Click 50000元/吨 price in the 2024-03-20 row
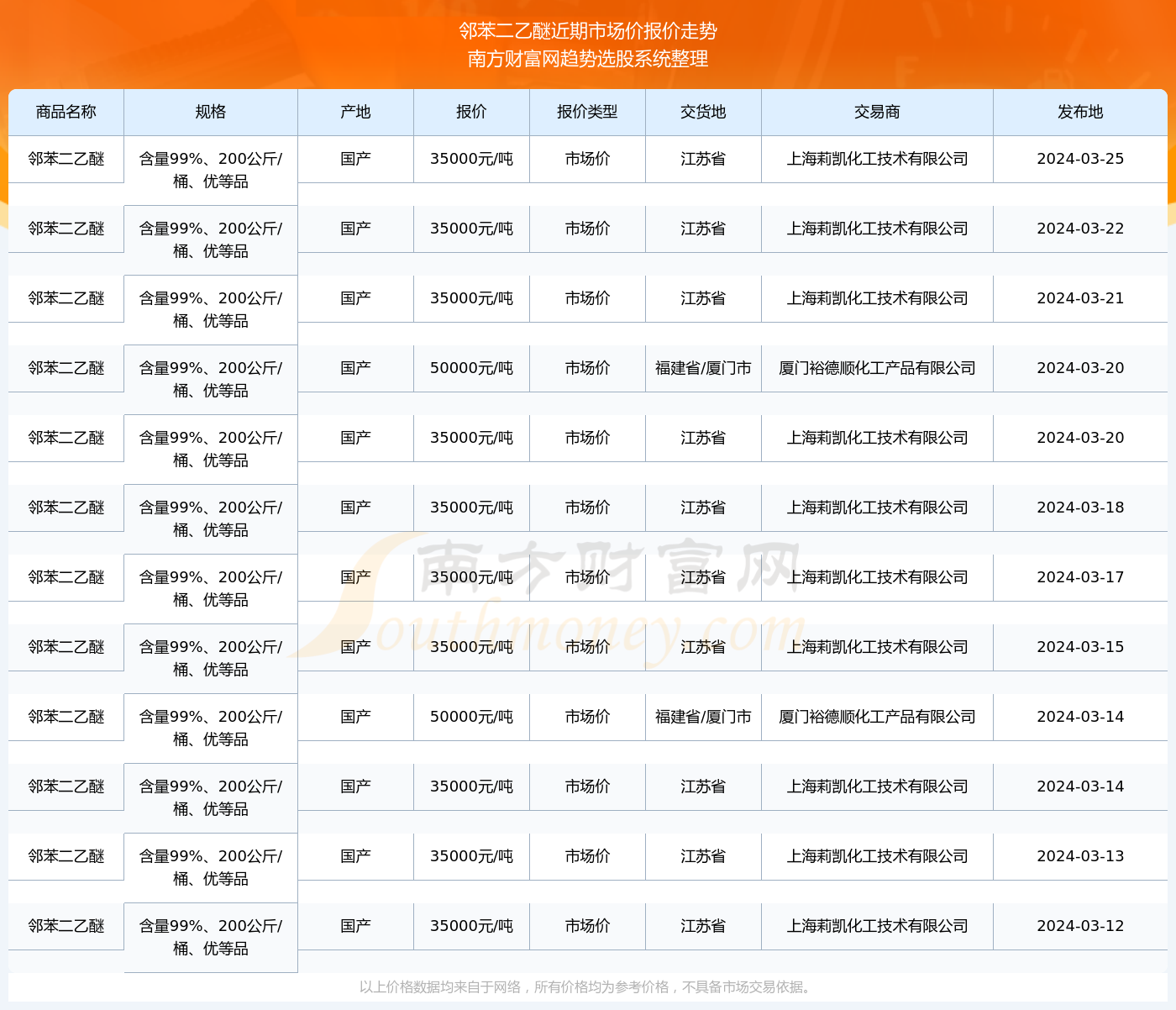This screenshot has width=1176, height=1010. [472, 368]
